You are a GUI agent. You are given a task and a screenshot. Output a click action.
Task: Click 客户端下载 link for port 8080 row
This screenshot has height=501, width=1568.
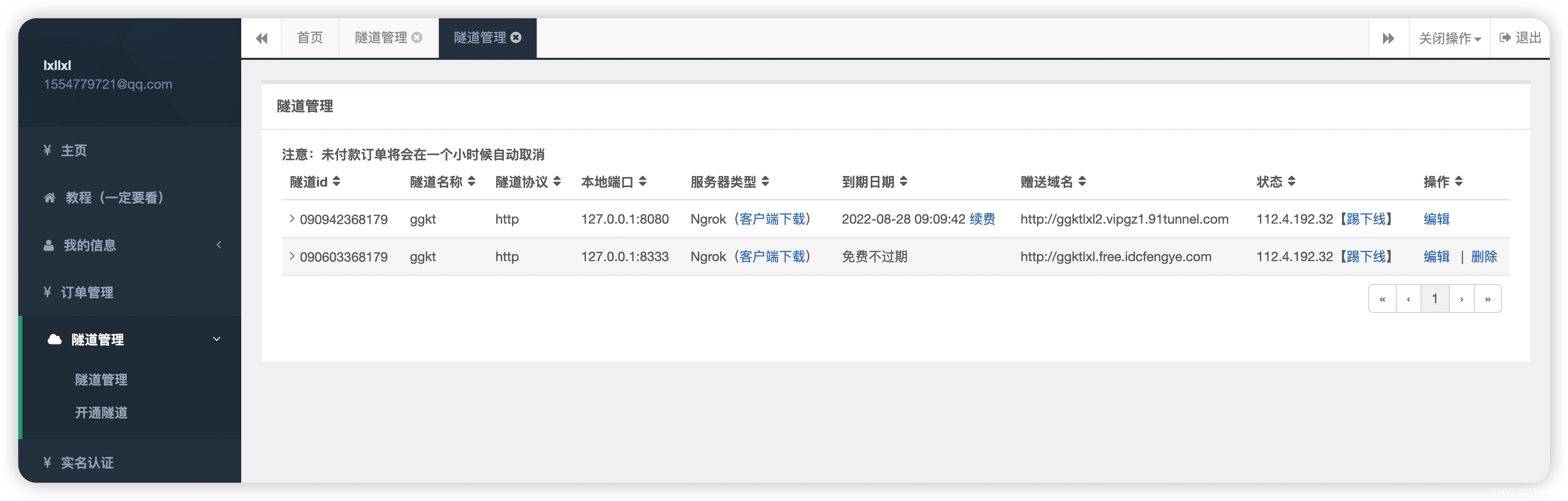coord(772,219)
